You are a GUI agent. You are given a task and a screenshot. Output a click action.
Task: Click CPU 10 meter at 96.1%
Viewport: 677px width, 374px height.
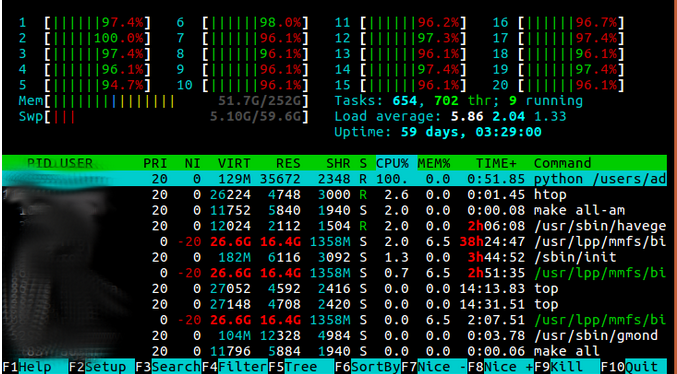click(x=243, y=85)
